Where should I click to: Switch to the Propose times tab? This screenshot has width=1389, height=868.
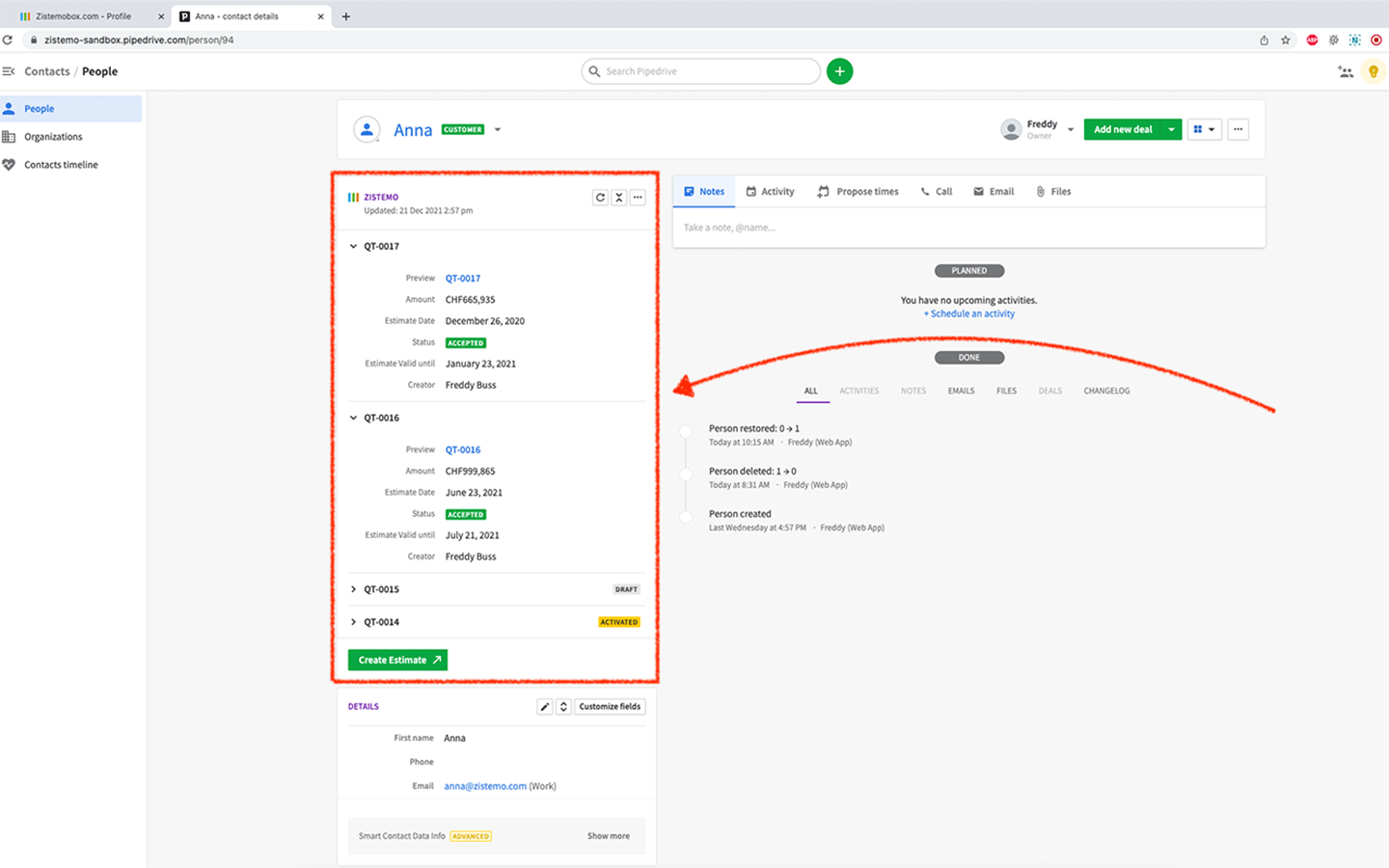tap(858, 191)
